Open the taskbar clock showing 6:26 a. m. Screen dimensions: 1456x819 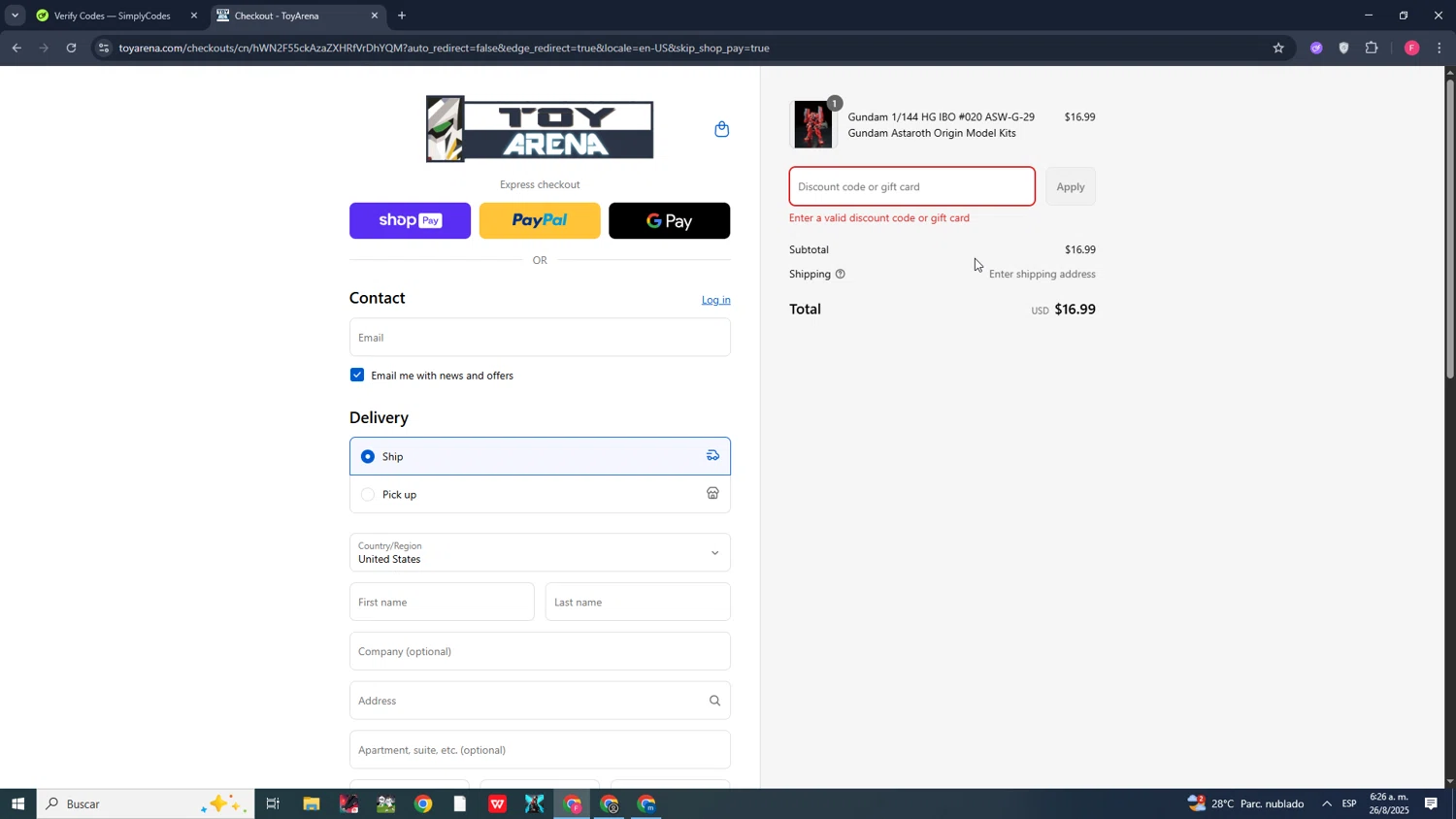[1389, 803]
